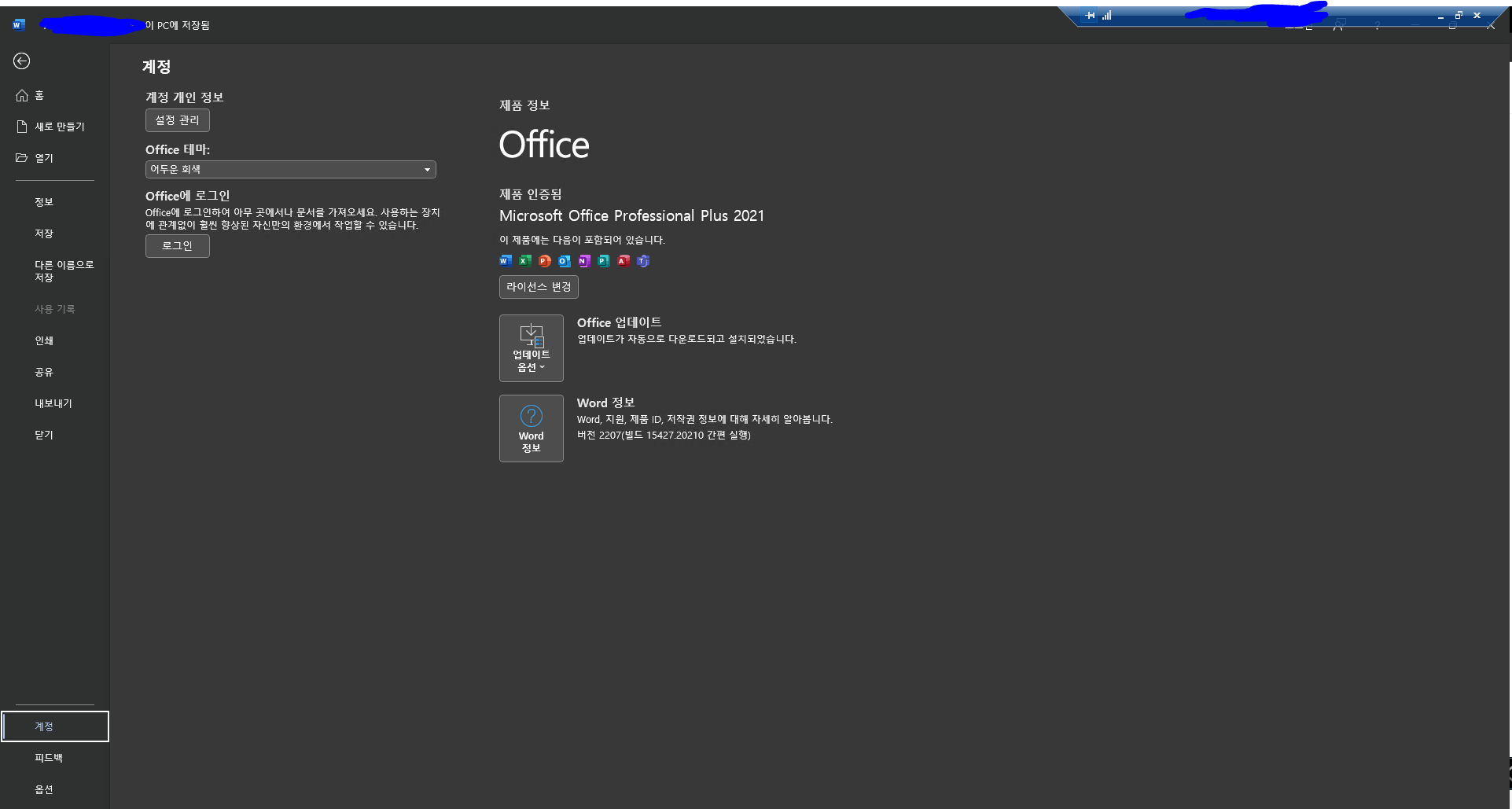The height and width of the screenshot is (809, 1512).
Task: Click the signal strength icon on connection bar
Action: click(1107, 16)
